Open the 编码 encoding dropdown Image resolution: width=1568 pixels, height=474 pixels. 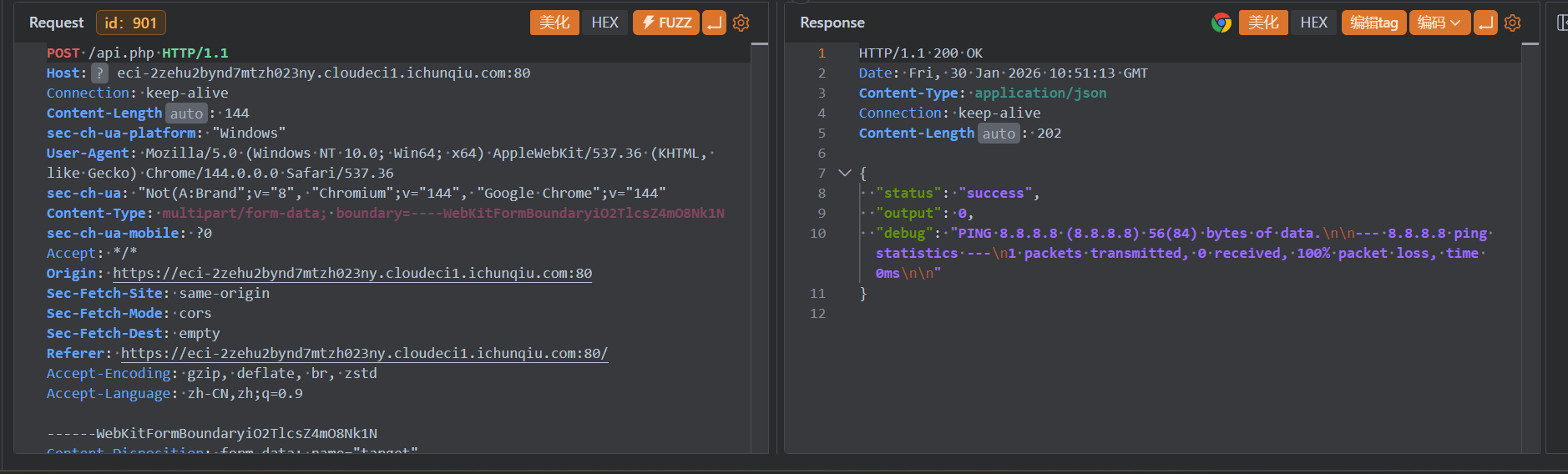pyautogui.click(x=1439, y=23)
